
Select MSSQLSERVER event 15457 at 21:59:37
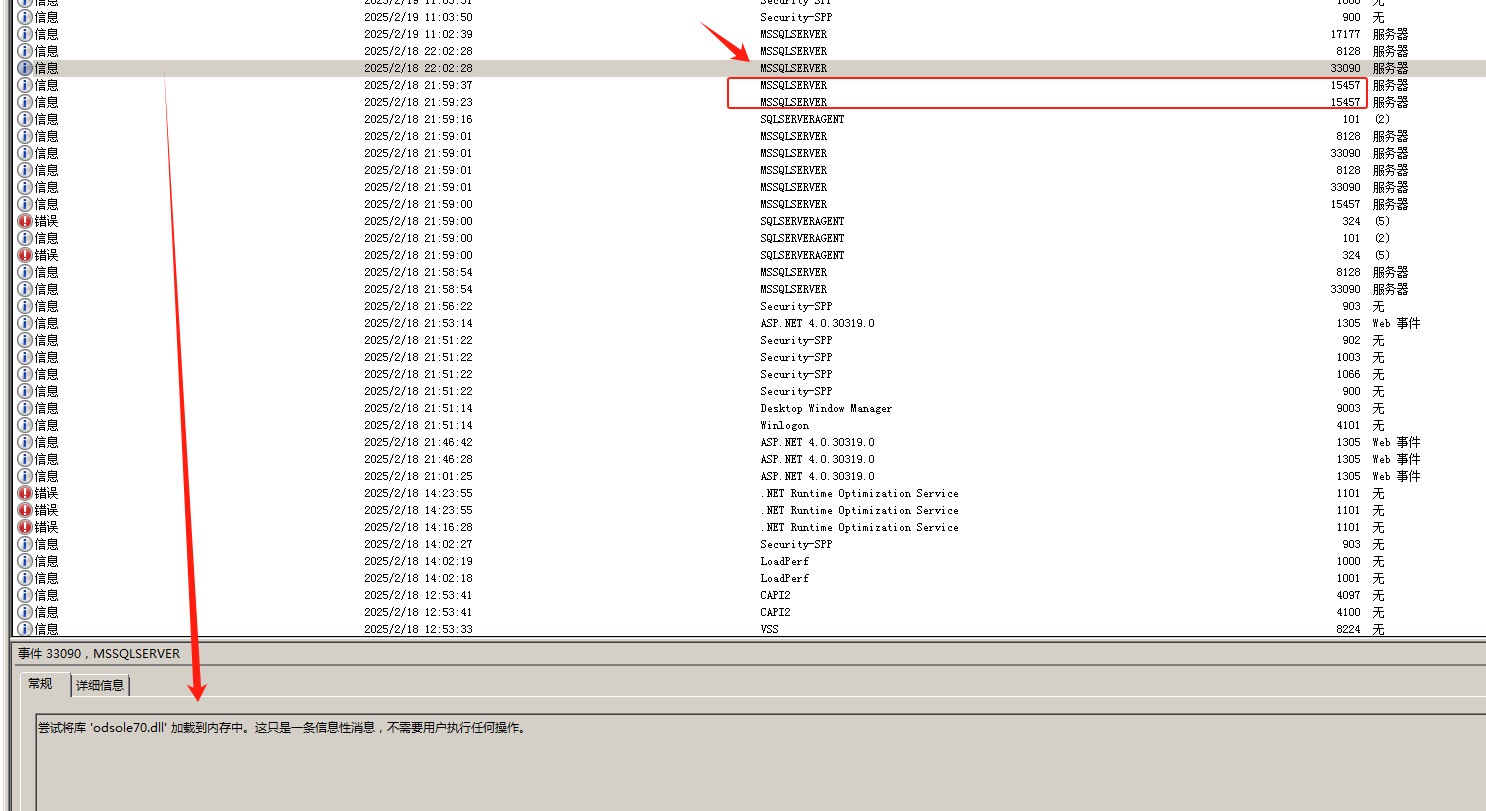pyautogui.click(x=793, y=85)
